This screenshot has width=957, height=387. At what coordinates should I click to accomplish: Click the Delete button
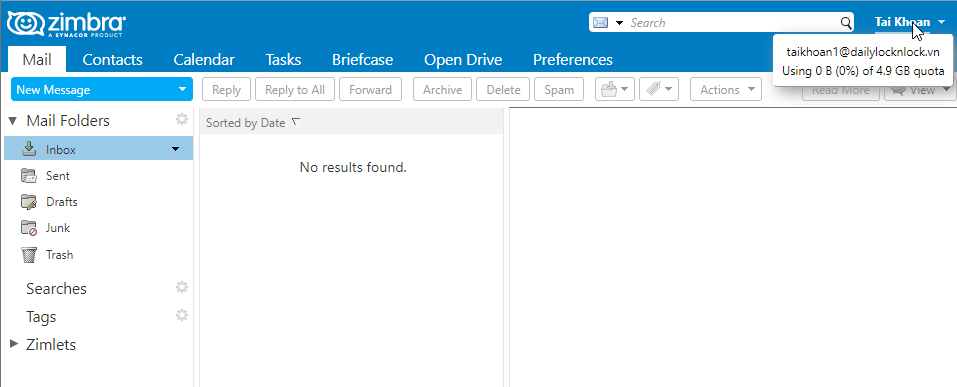[x=504, y=90]
